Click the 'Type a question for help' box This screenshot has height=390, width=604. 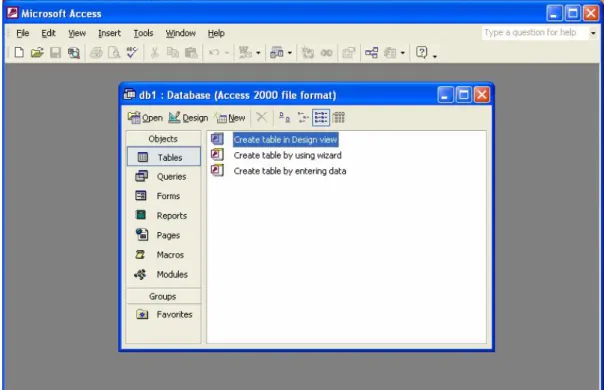[535, 32]
